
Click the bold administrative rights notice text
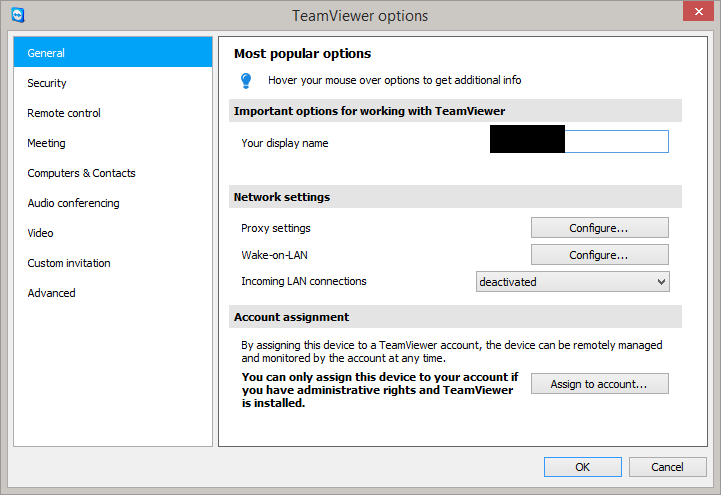[x=380, y=390]
